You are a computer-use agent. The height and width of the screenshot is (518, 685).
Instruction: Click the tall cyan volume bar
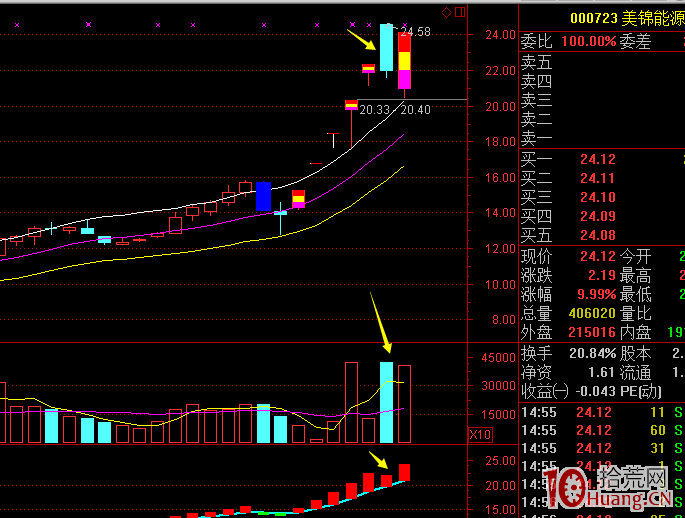click(x=386, y=402)
